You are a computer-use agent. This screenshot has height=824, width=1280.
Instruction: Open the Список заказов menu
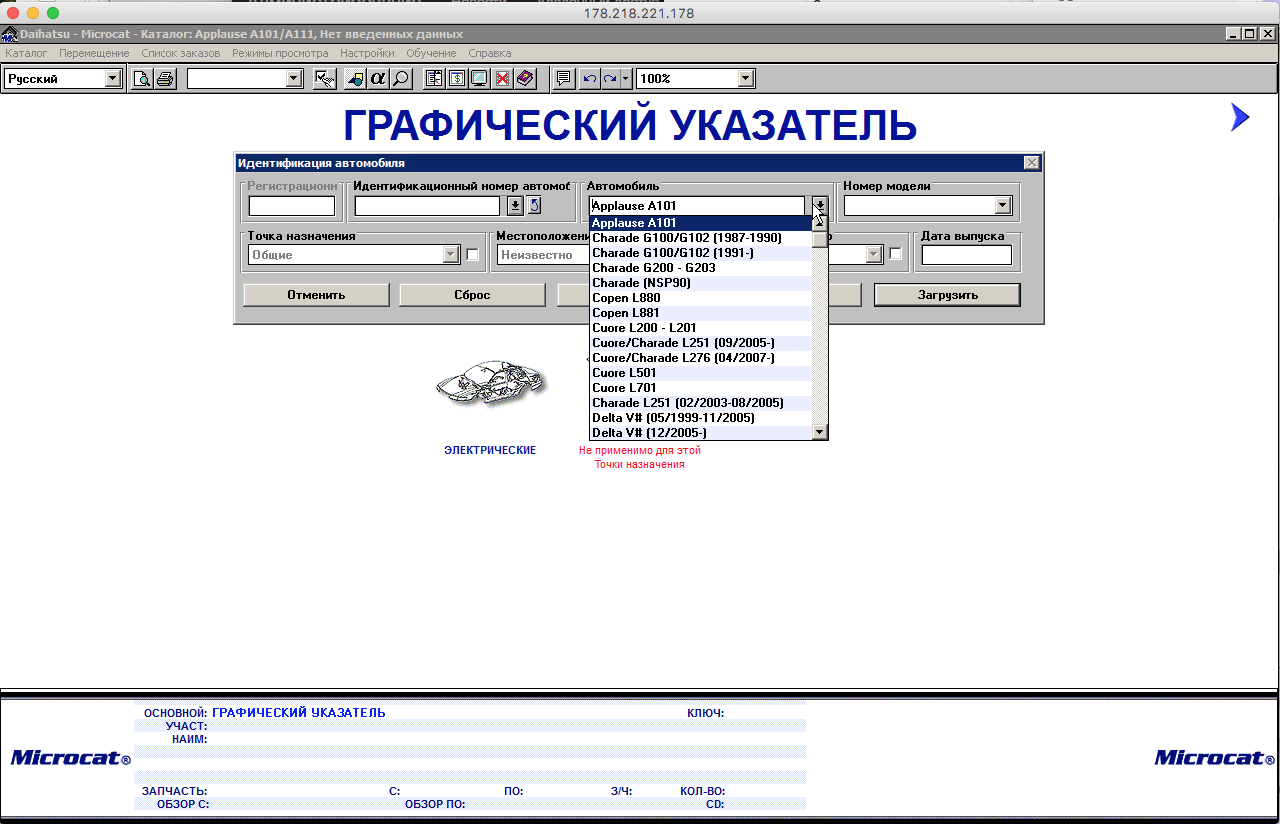(180, 53)
